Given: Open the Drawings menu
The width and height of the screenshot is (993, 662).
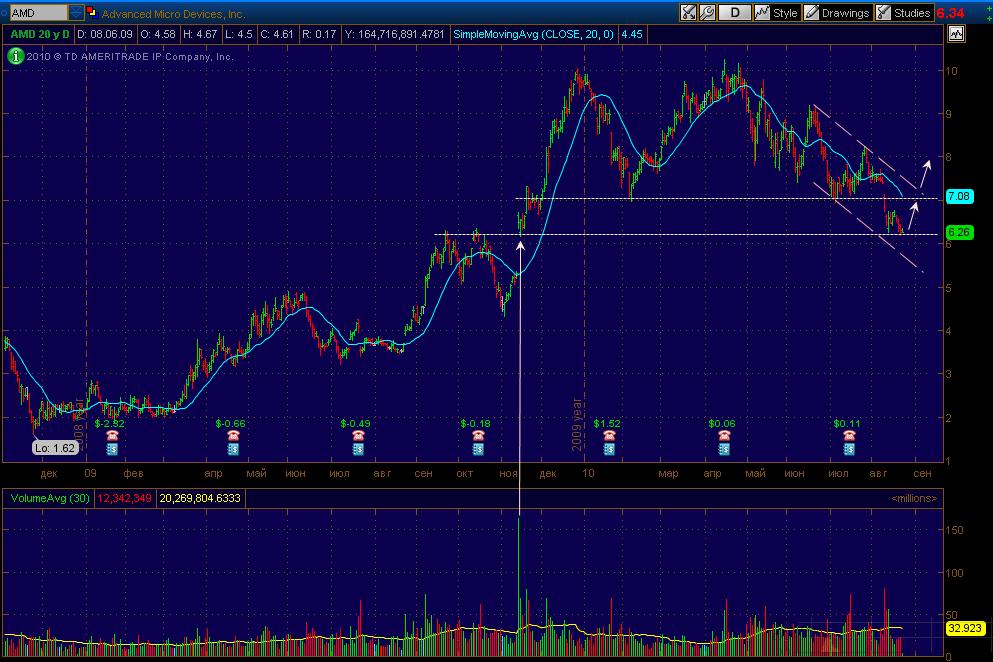Looking at the screenshot, I should (x=837, y=13).
